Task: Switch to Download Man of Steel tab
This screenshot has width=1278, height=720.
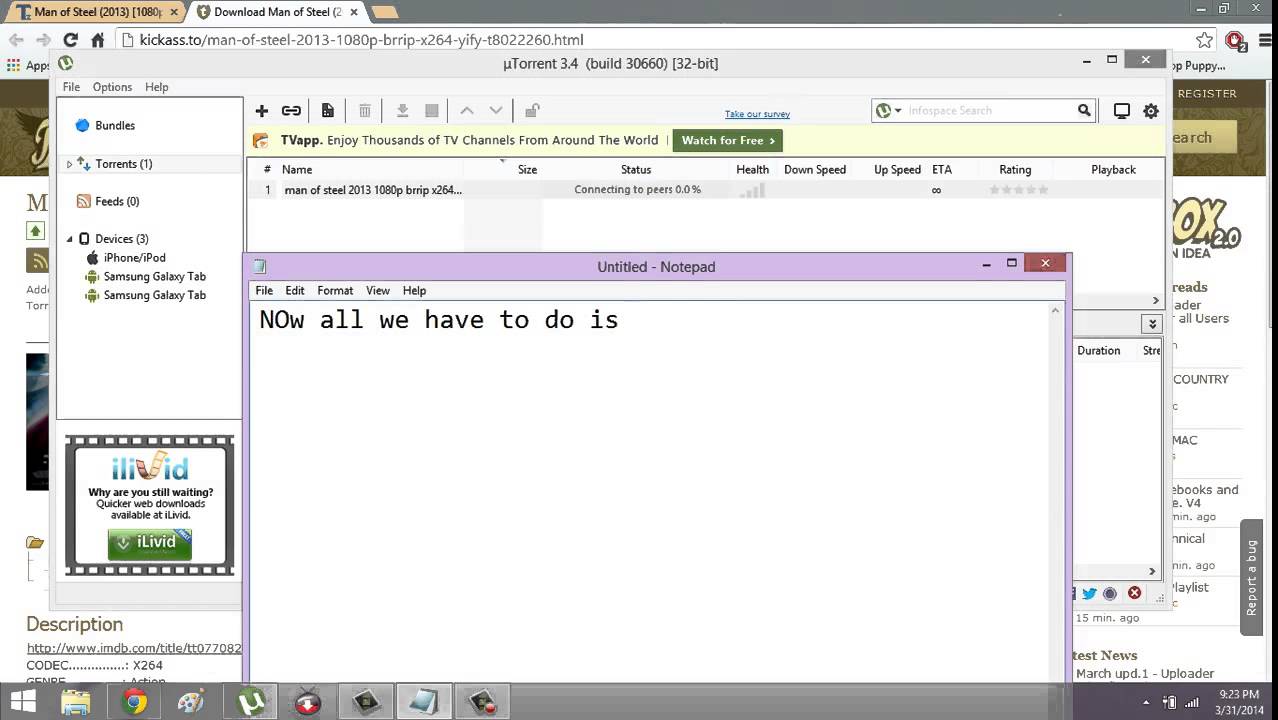Action: pyautogui.click(x=276, y=12)
